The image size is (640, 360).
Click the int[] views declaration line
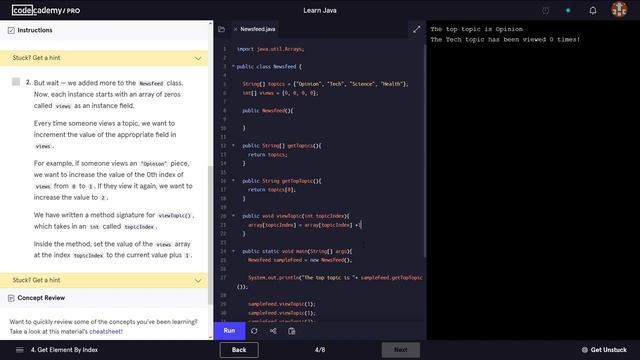(x=280, y=93)
